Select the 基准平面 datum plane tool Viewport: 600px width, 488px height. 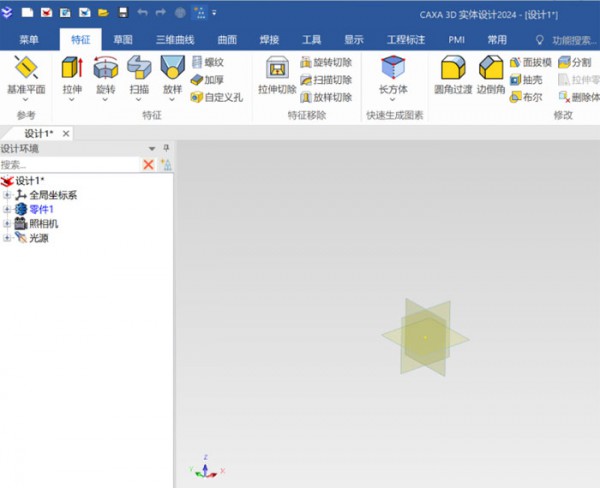pyautogui.click(x=26, y=75)
